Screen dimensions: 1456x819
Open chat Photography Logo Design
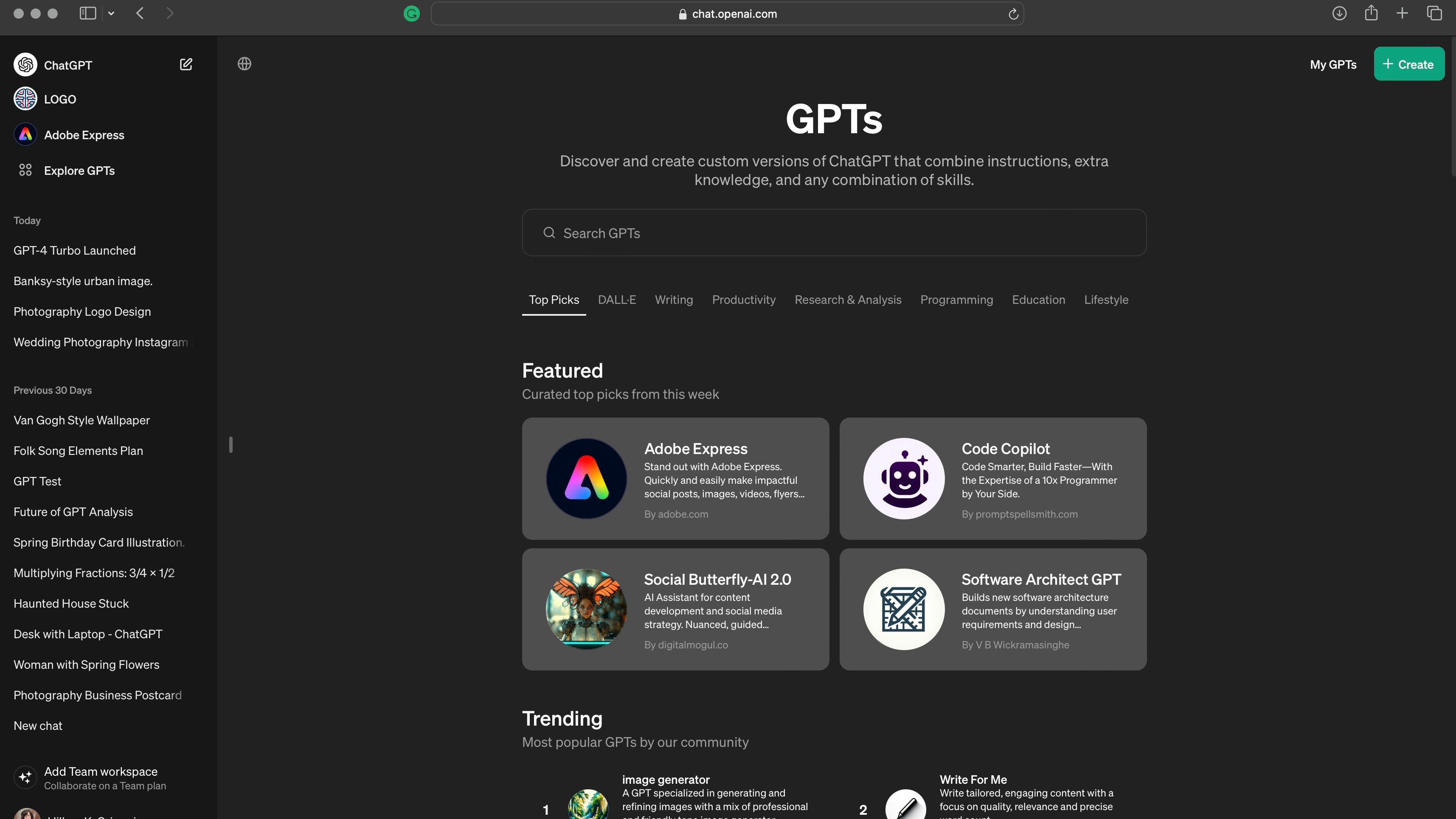(82, 311)
